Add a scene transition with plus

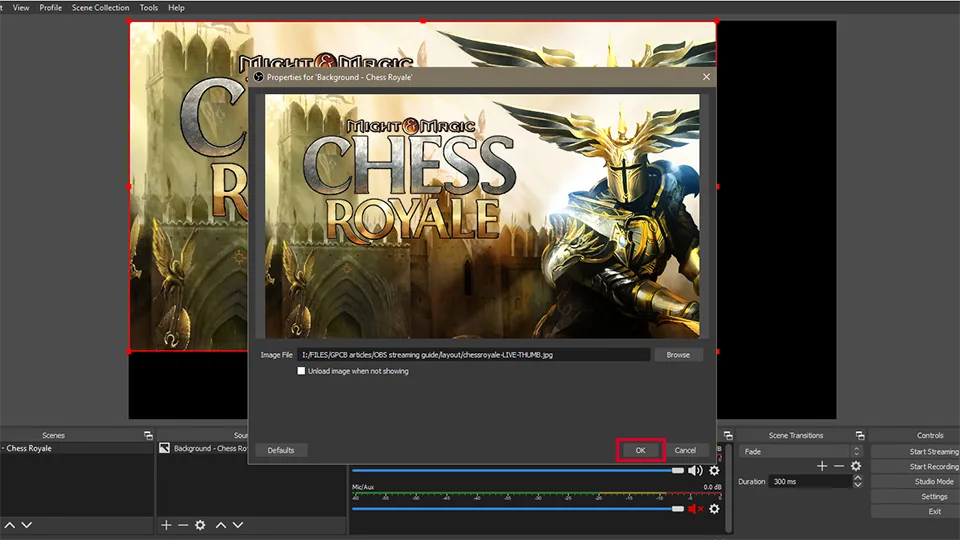[x=822, y=466]
